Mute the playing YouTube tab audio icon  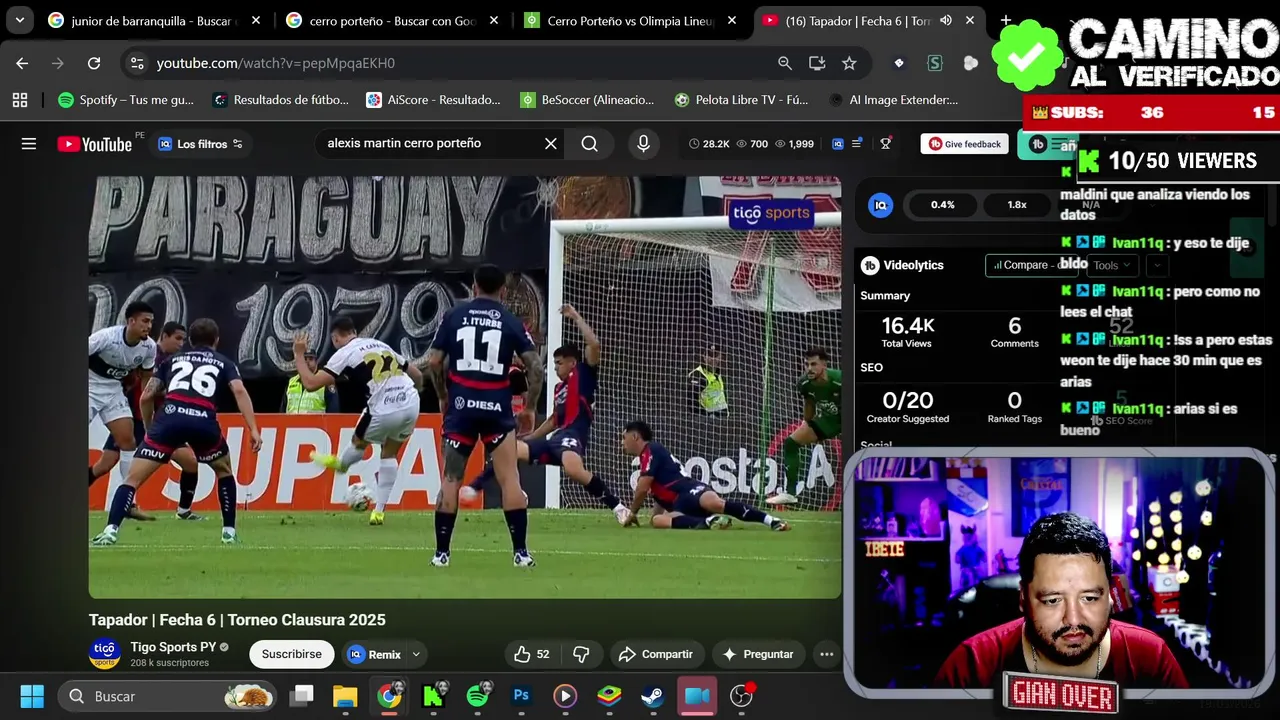(946, 20)
